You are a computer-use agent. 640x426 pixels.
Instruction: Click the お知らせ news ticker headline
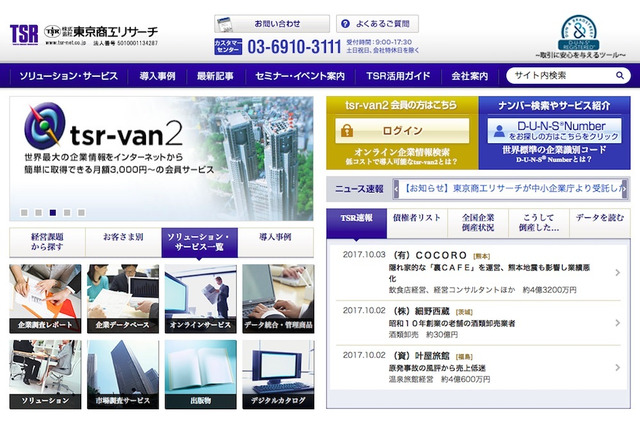click(x=513, y=189)
